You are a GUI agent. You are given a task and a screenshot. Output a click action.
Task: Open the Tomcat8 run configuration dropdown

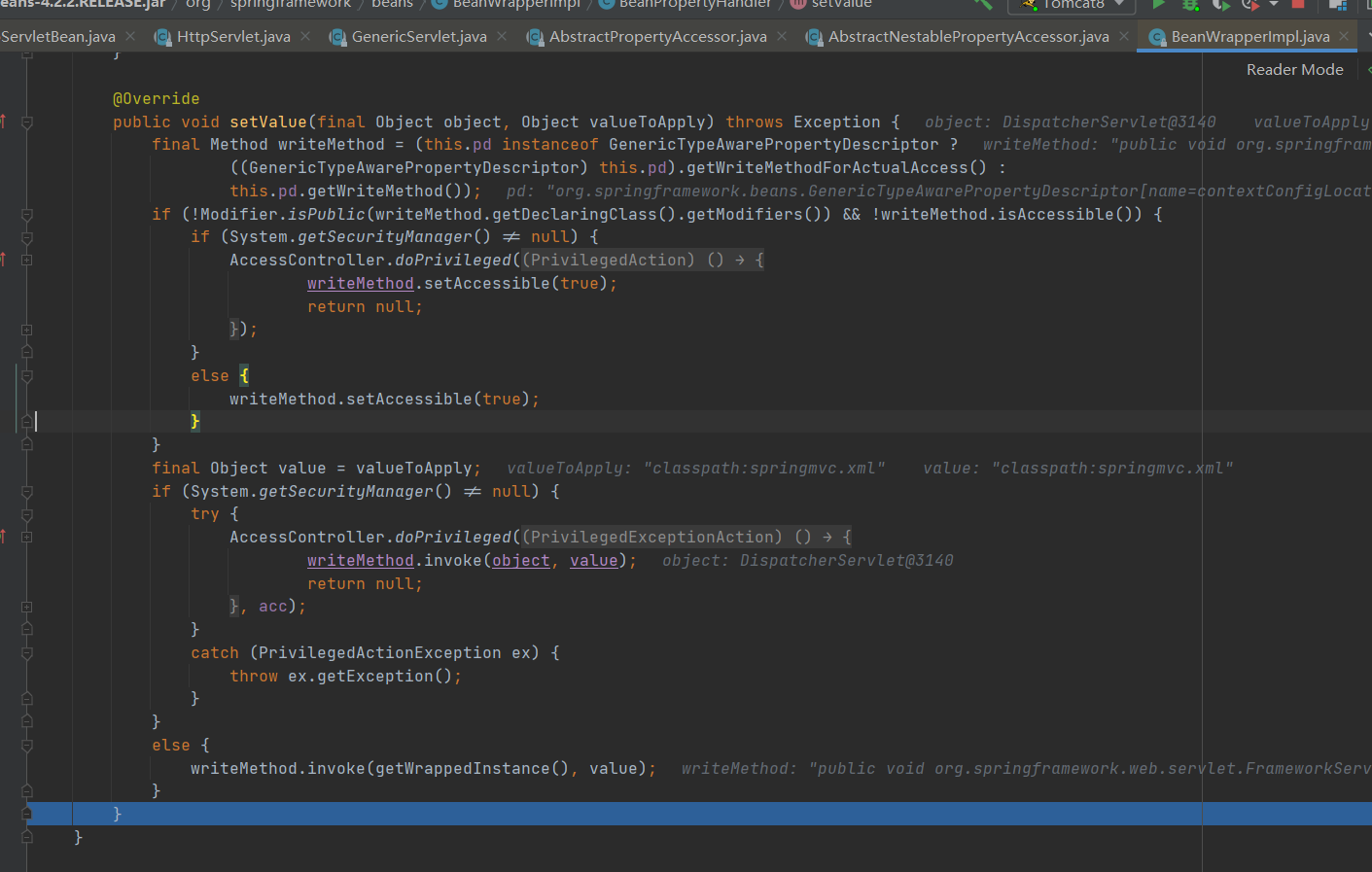click(1072, 5)
